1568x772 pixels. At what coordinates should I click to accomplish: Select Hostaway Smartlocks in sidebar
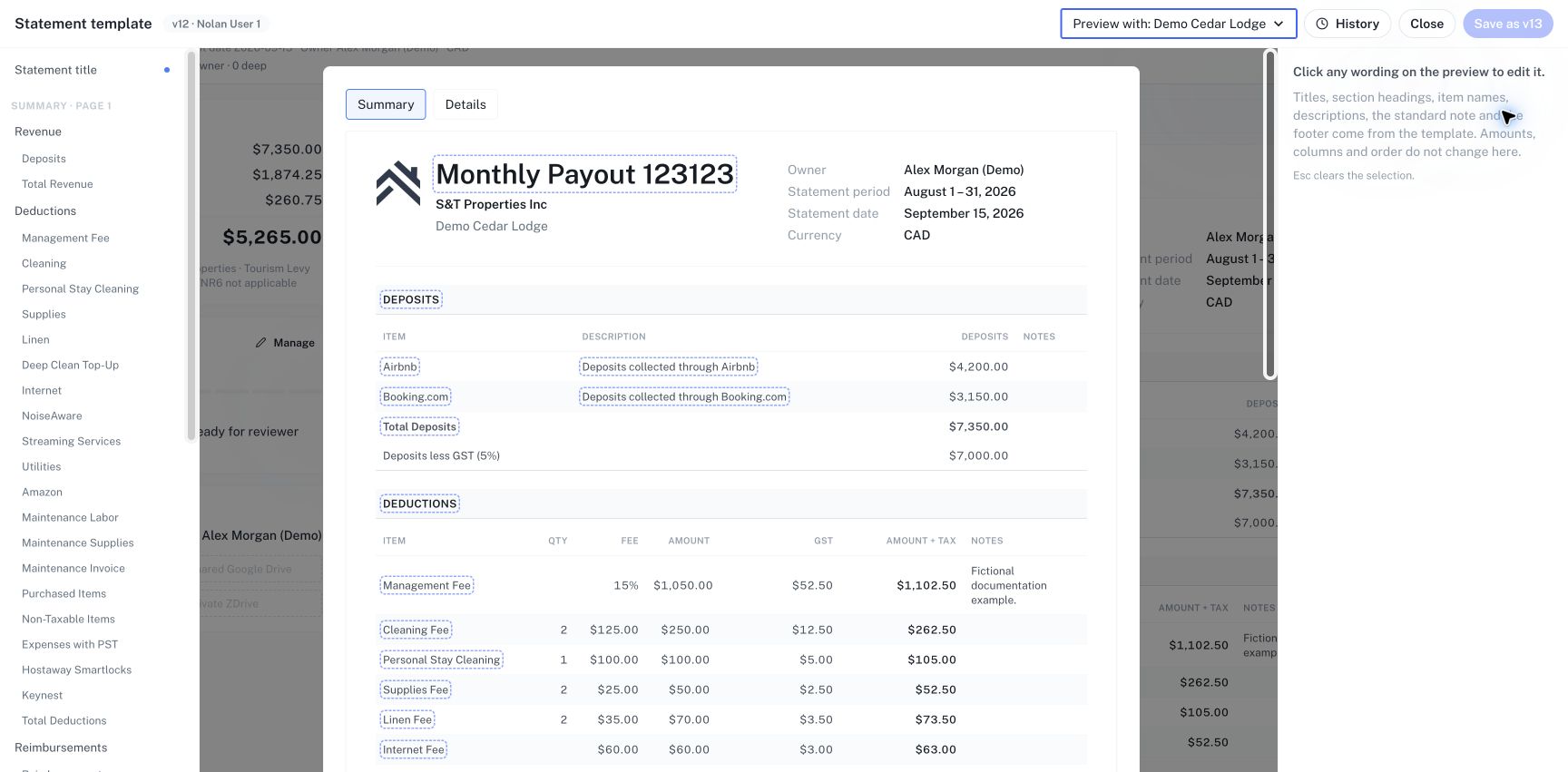(x=76, y=670)
